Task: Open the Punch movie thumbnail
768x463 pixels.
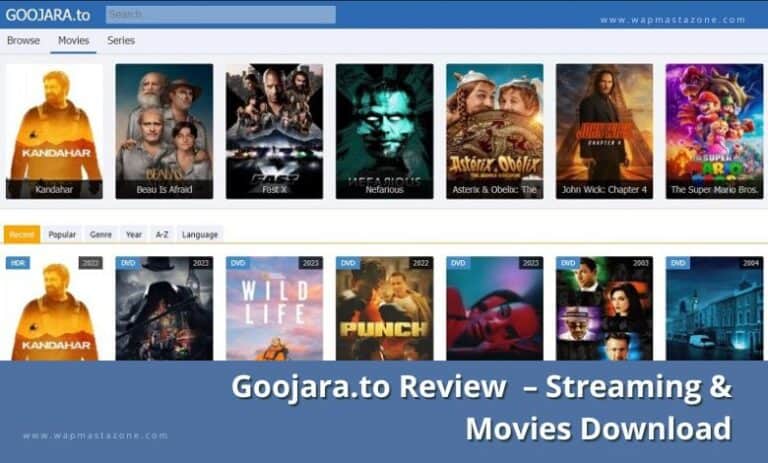Action: point(384,308)
